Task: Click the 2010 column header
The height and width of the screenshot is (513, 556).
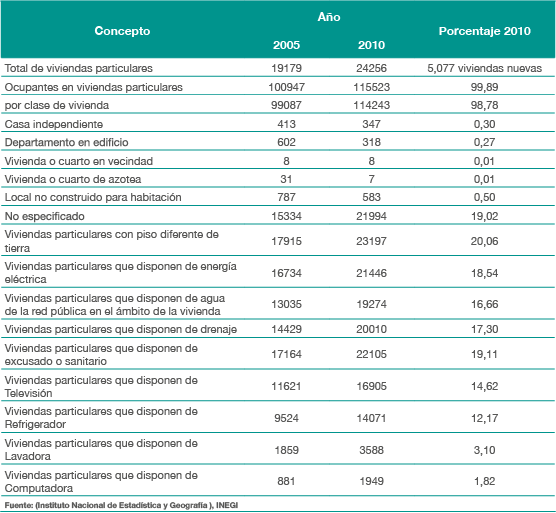Action: 371,45
